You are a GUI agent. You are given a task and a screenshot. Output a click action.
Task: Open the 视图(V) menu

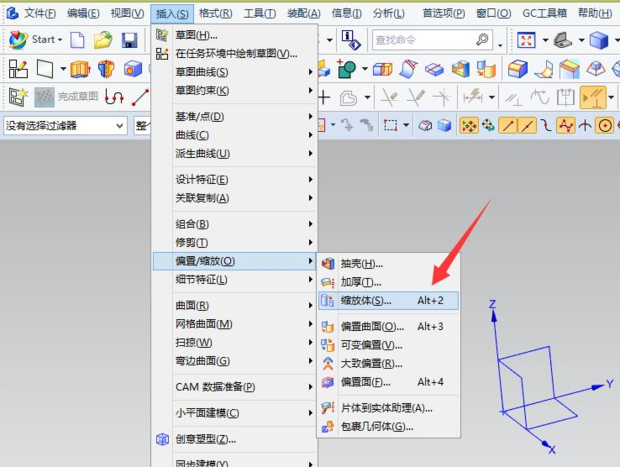pyautogui.click(x=127, y=14)
